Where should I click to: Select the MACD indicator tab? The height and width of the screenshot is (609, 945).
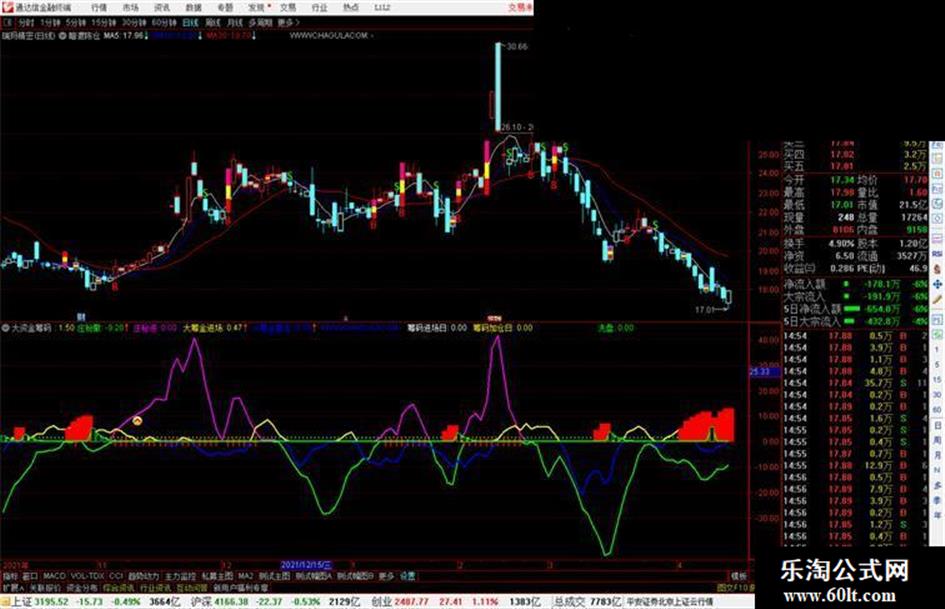point(54,576)
